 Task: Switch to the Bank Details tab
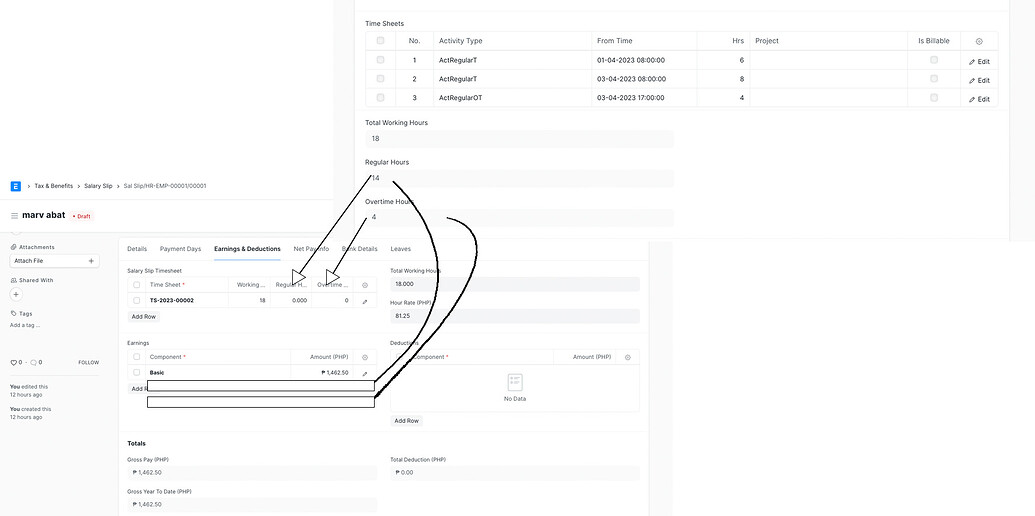(x=360, y=249)
